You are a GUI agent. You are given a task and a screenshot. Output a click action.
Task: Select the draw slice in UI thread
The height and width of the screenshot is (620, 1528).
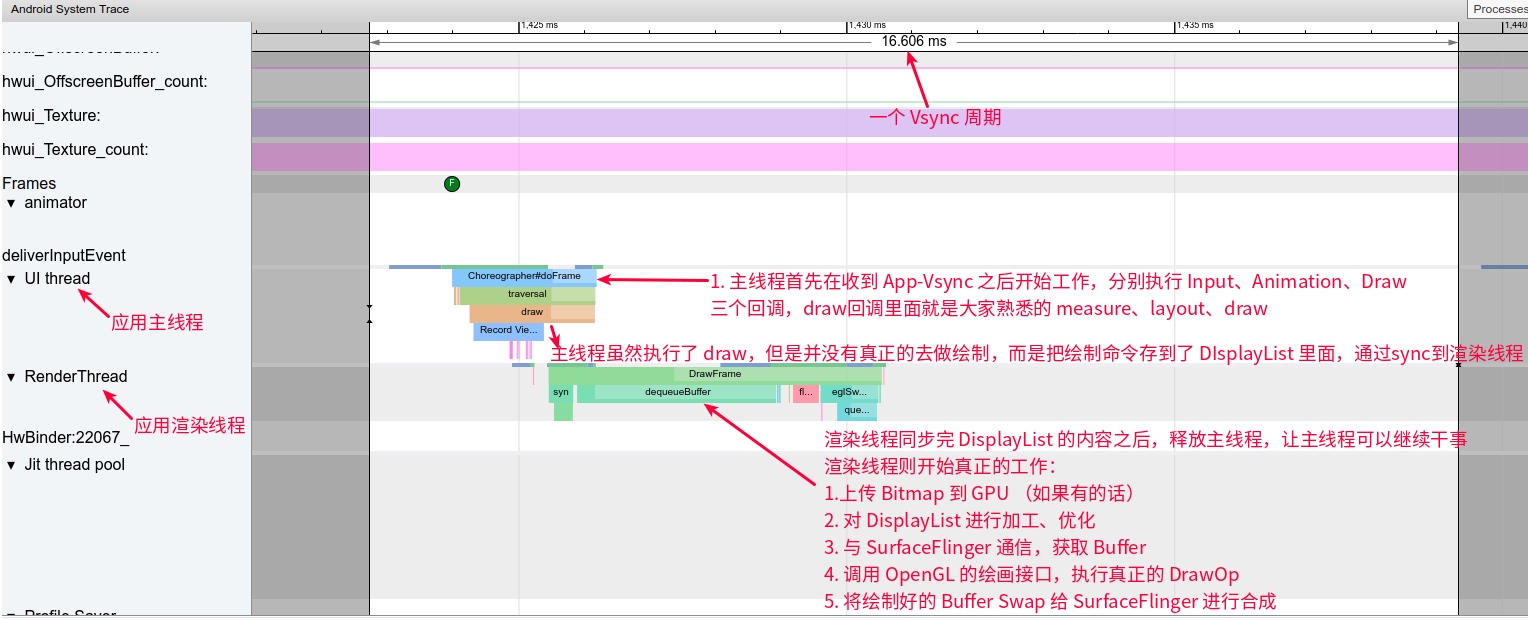[533, 311]
